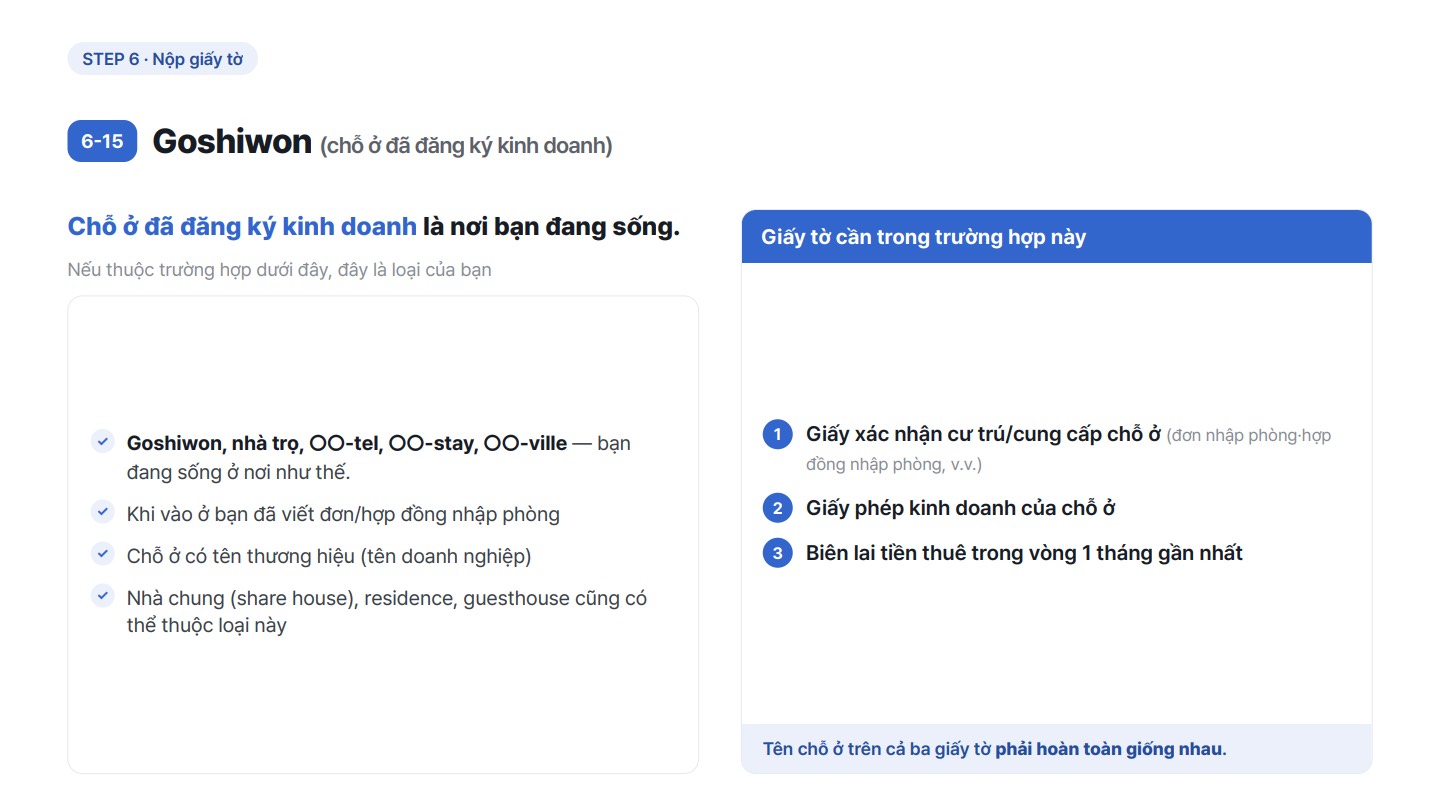Viewport: 1440px width, 810px height.
Task: Click the blue 6-15 section badge
Action: click(x=102, y=141)
